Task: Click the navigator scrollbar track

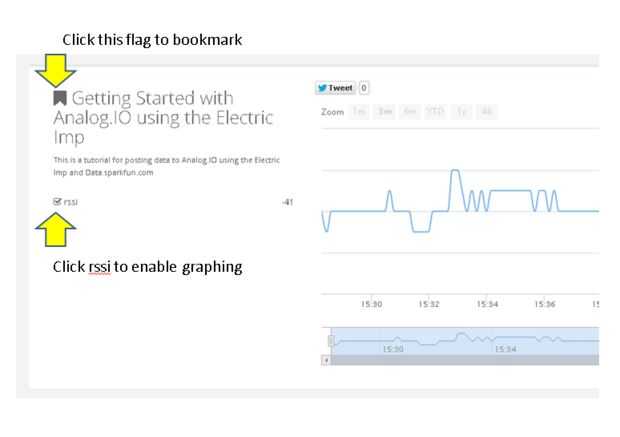Action: pos(460,359)
